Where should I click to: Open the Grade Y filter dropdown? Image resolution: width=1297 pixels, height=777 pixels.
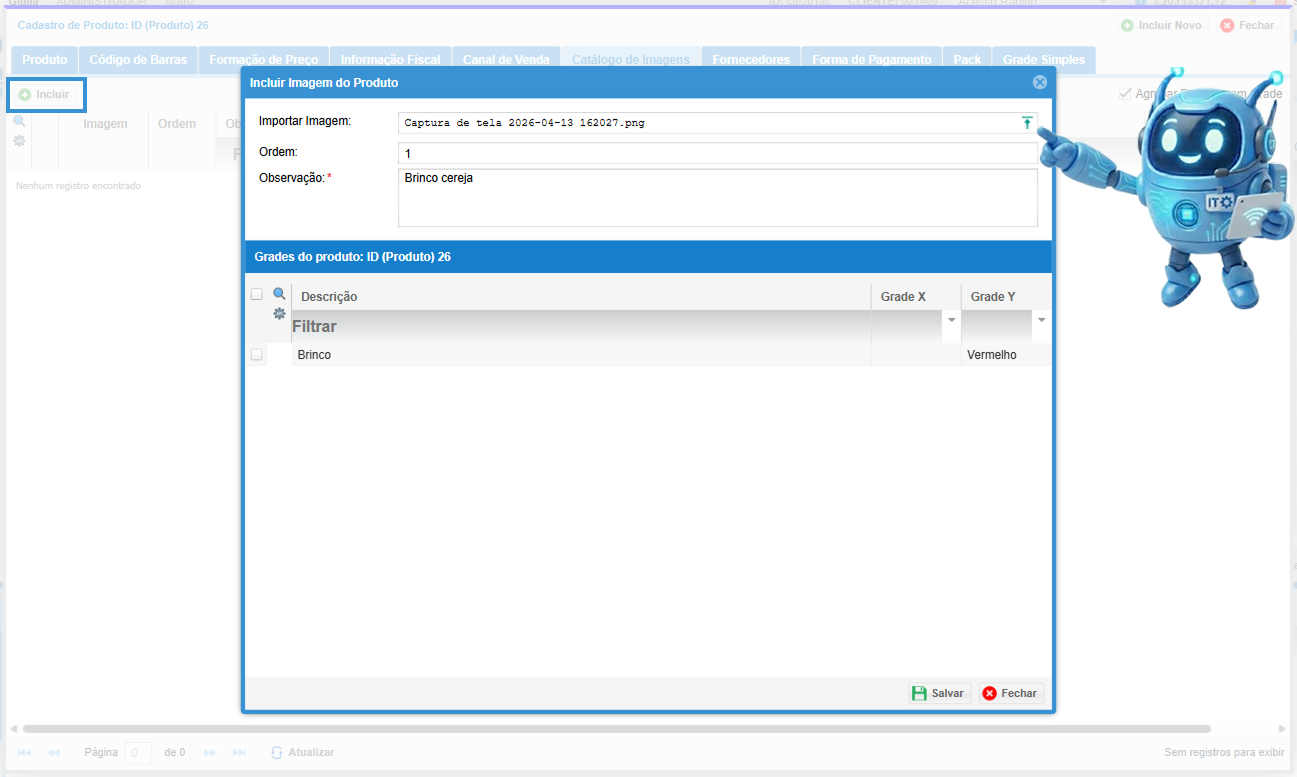click(1042, 320)
